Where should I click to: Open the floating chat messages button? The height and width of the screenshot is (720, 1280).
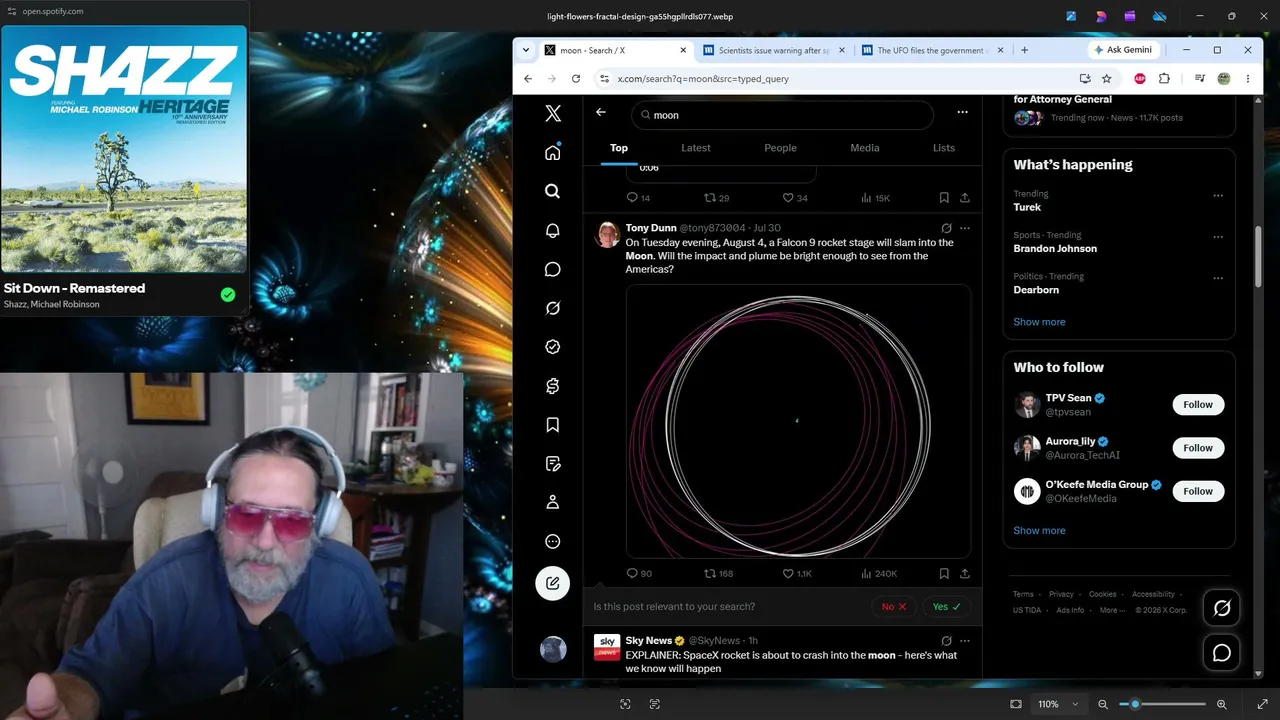coord(1222,653)
